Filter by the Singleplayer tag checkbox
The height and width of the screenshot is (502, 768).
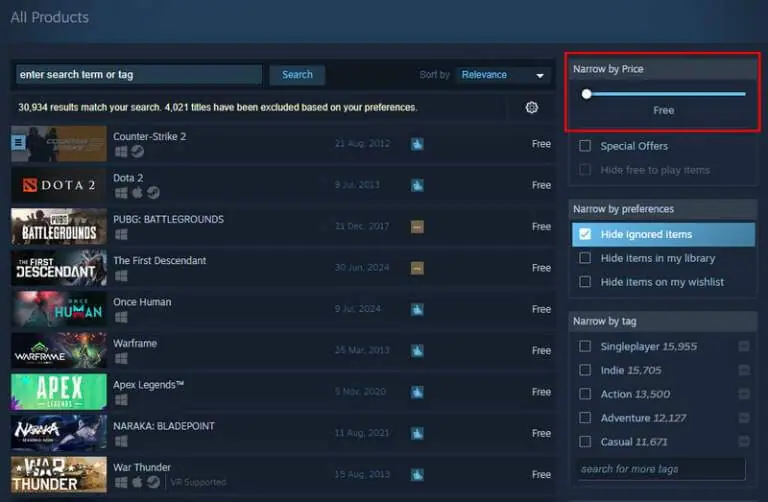click(x=585, y=346)
